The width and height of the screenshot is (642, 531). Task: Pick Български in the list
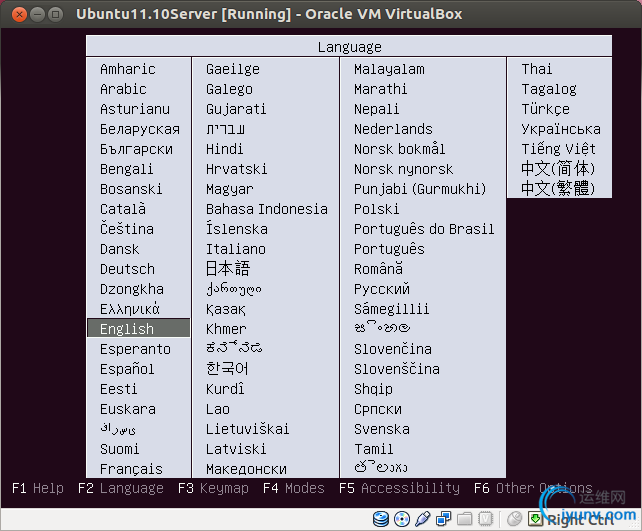click(136, 149)
